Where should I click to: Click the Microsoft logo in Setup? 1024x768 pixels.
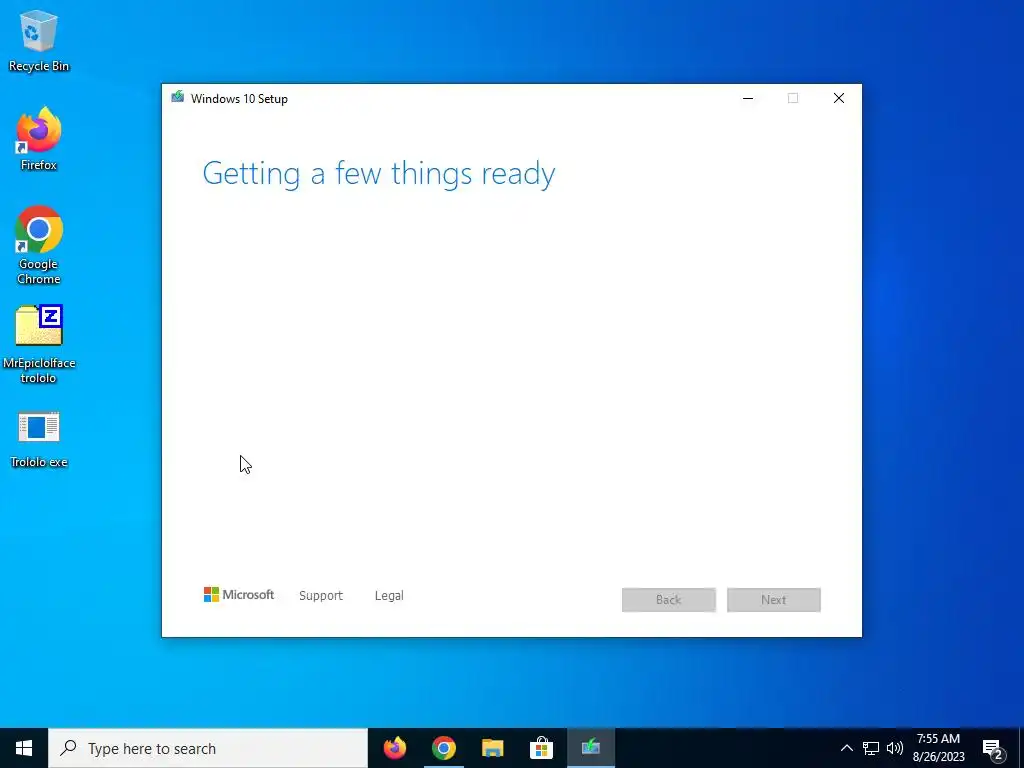pyautogui.click(x=239, y=594)
